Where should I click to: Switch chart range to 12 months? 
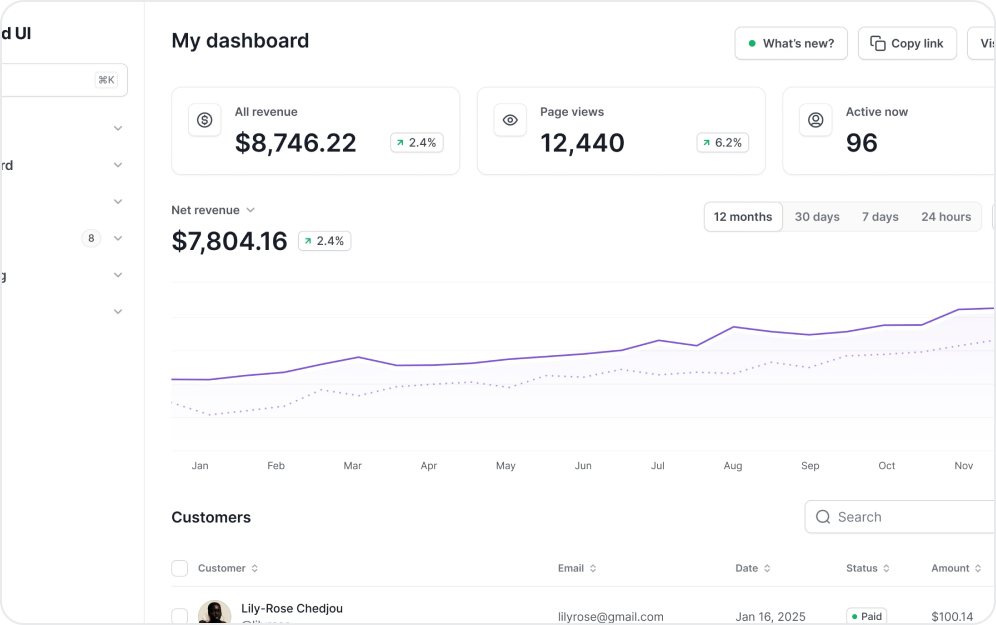[x=743, y=217]
